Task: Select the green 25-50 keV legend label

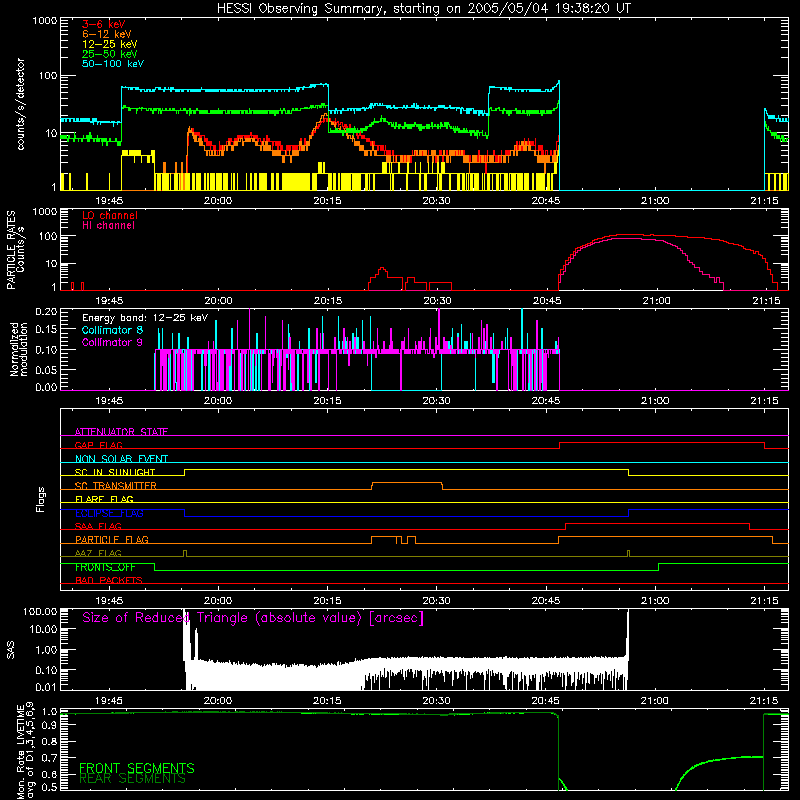Action: [110, 54]
